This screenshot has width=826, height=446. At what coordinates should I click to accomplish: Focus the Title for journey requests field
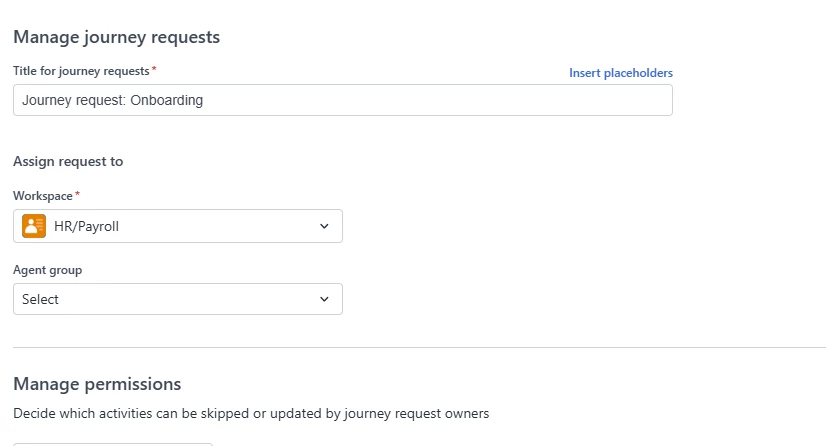tap(400, 100)
